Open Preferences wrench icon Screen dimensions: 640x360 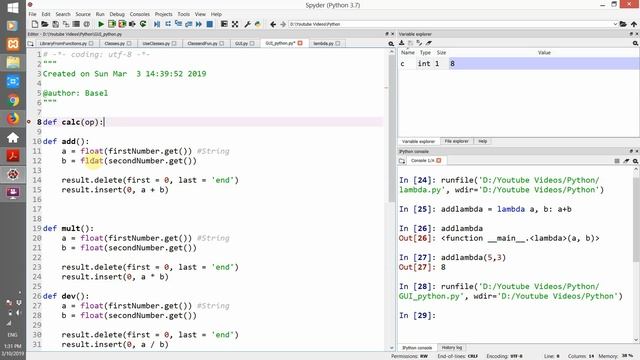247,24
